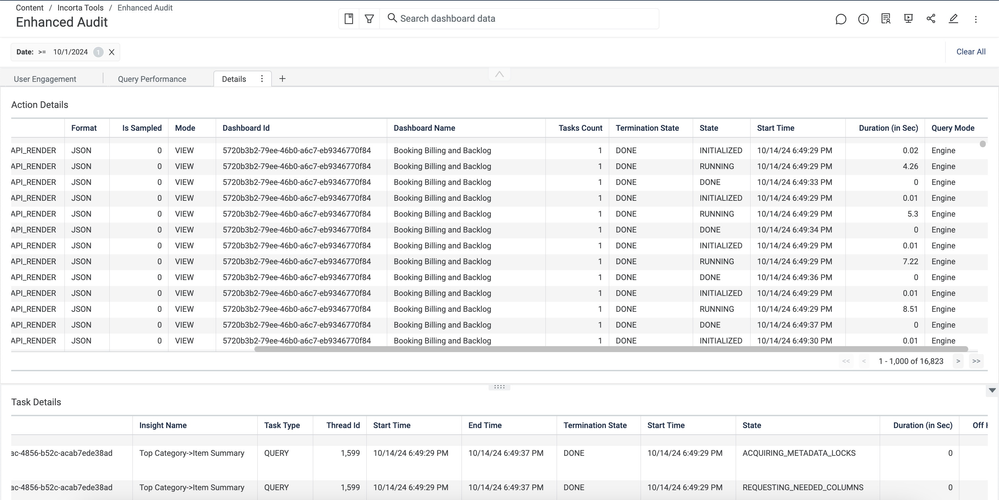
Task: Collapse the filter bar chevron
Action: pyautogui.click(x=500, y=74)
